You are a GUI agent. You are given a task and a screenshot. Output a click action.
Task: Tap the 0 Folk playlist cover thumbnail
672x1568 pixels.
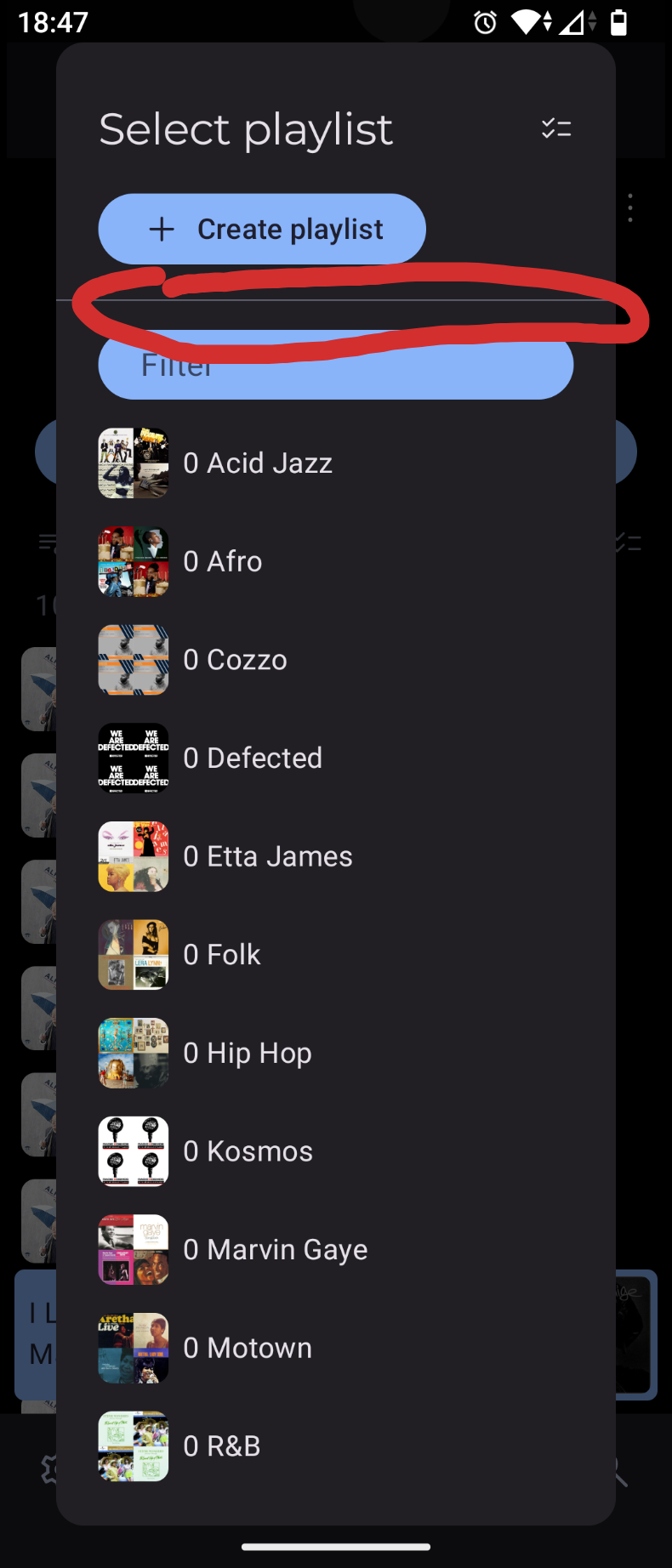coord(134,955)
